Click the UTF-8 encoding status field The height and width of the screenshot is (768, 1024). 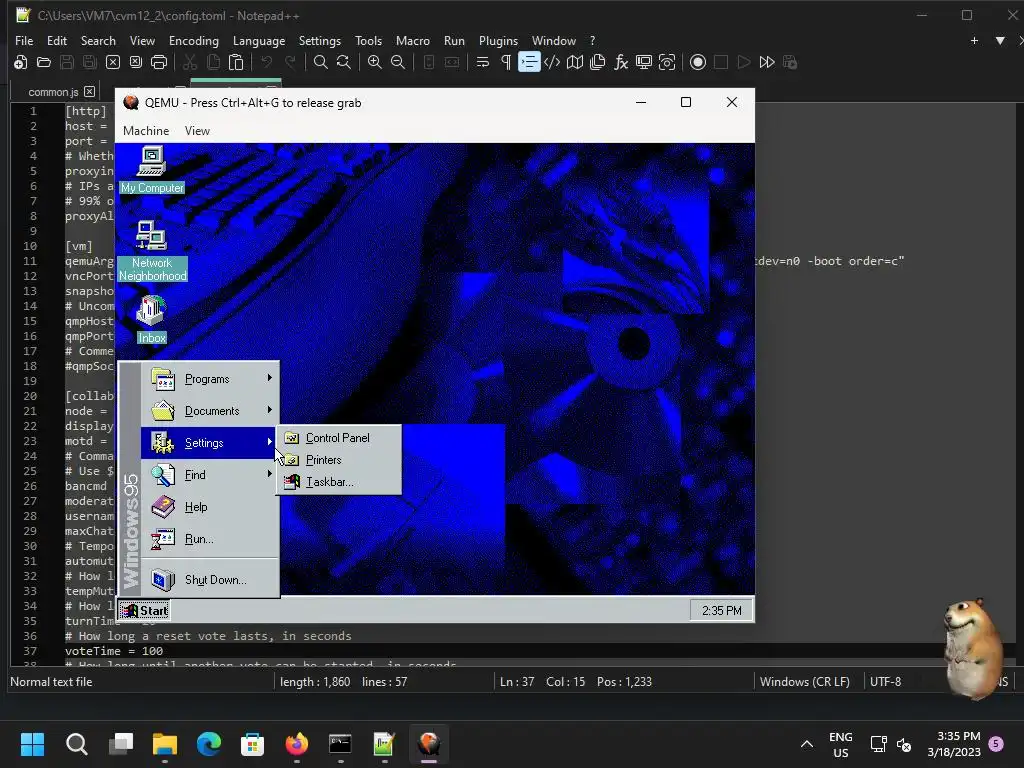[x=885, y=682]
